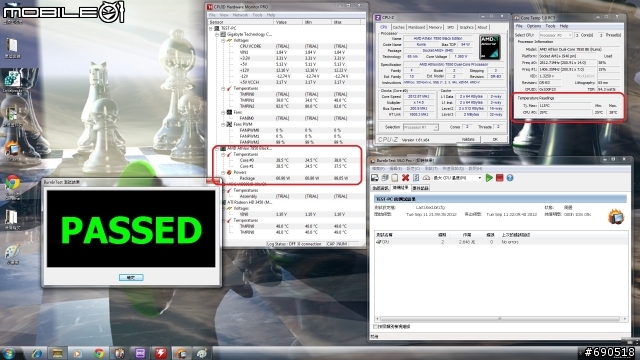The height and width of the screenshot is (360, 640).
Task: Open Google Chrome from the taskbar
Action: click(98, 353)
